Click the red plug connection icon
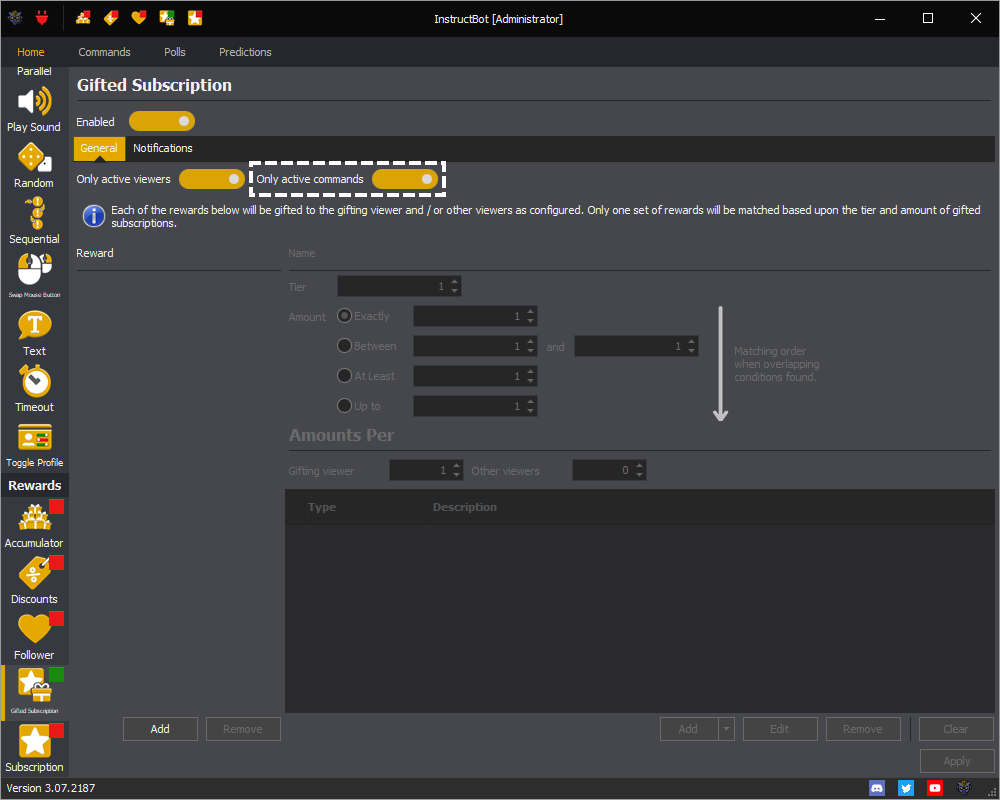Image resolution: width=1000 pixels, height=800 pixels. (x=42, y=18)
